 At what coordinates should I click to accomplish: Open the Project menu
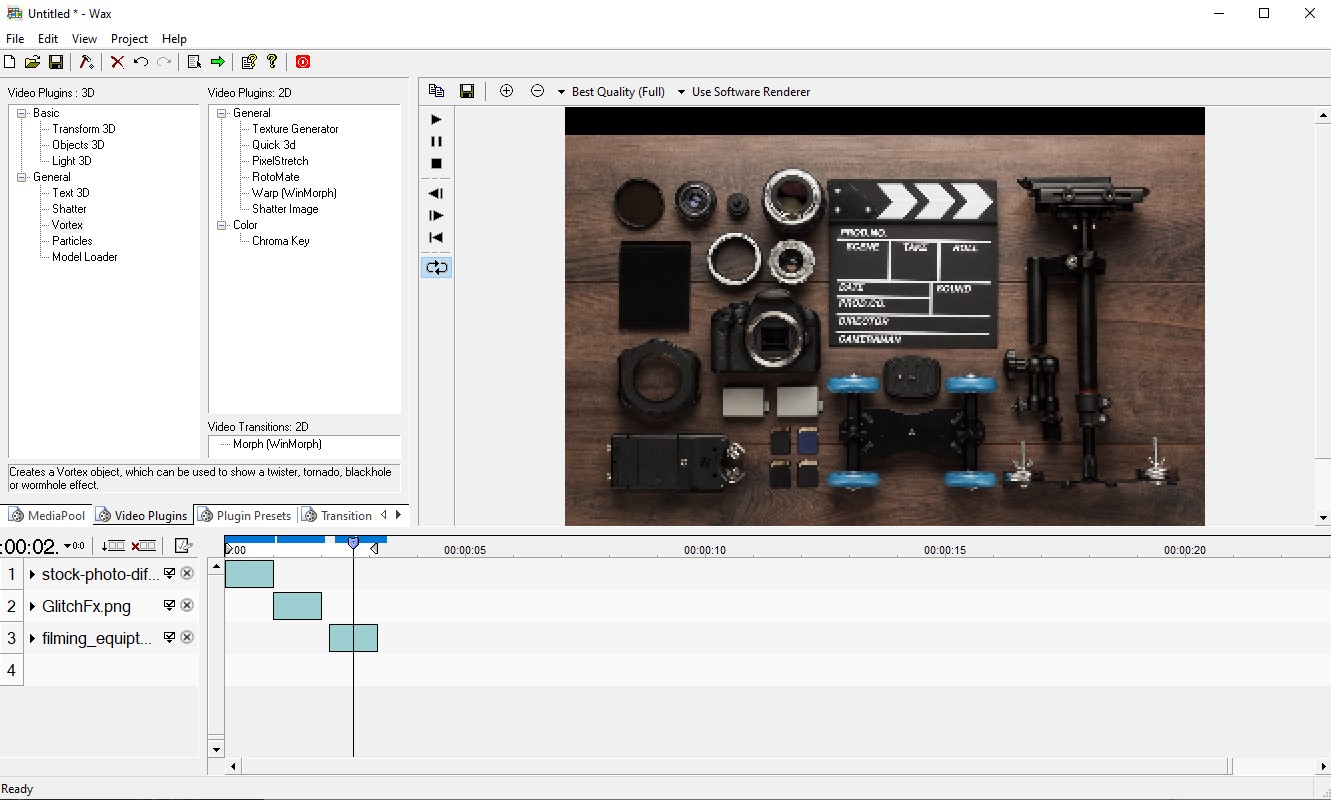[129, 38]
